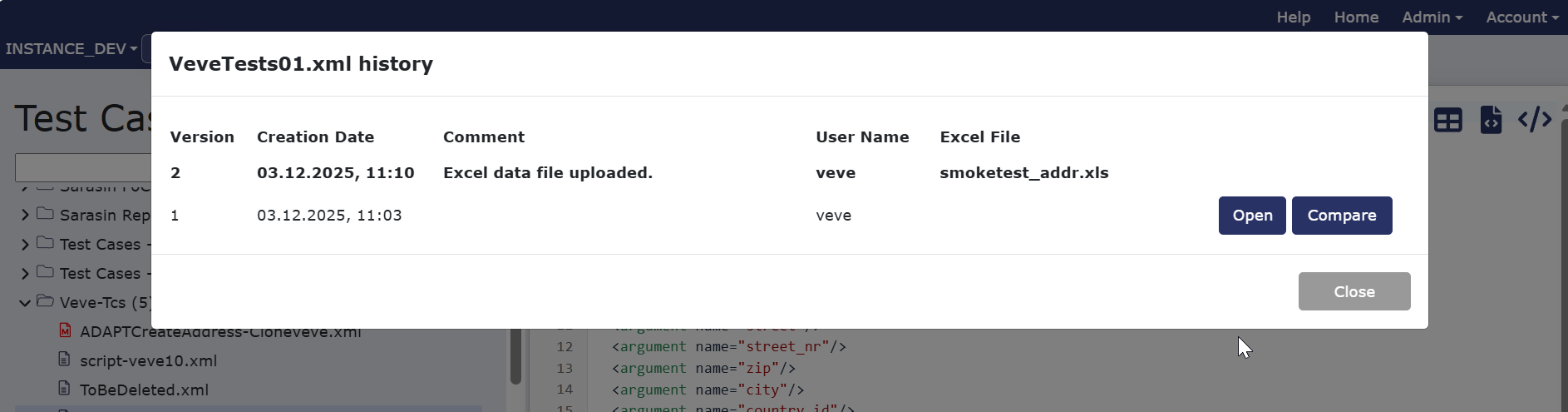
Task: Select the script-veve10.xml file icon
Action: [x=64, y=360]
